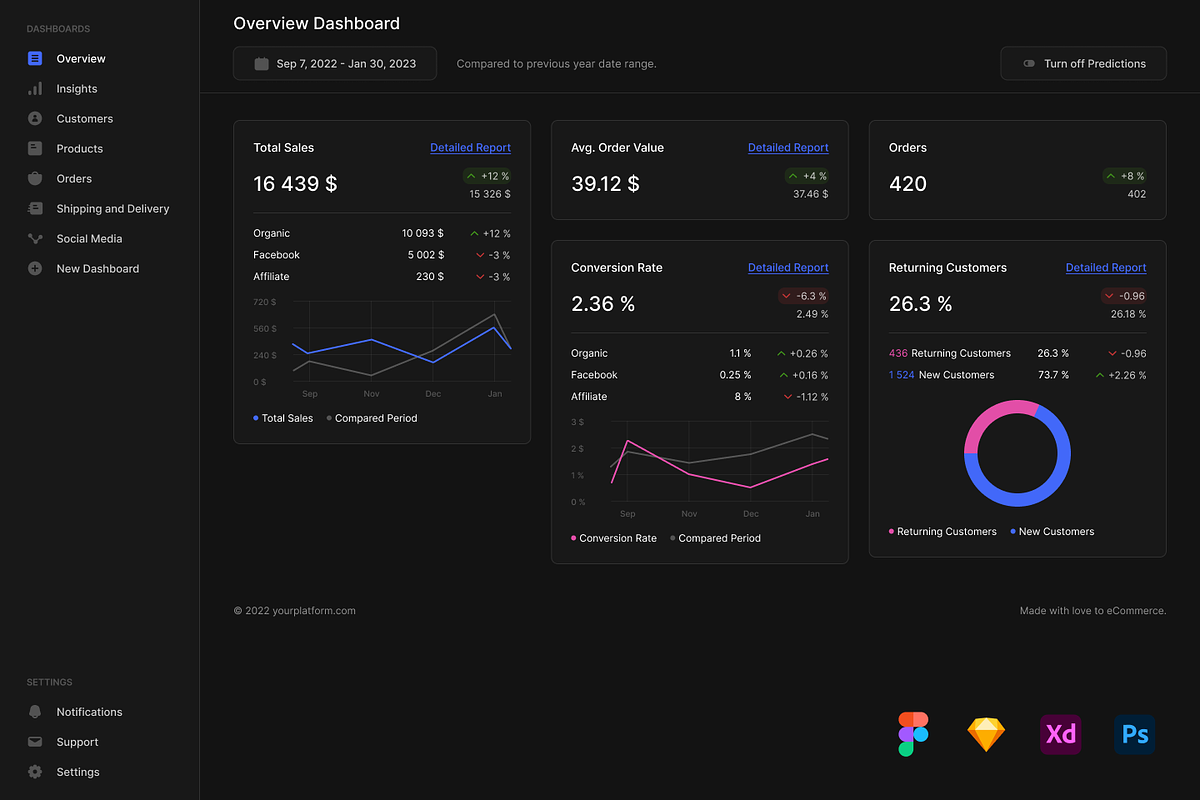
Task: Click the 420 orders count
Action: pos(908,184)
